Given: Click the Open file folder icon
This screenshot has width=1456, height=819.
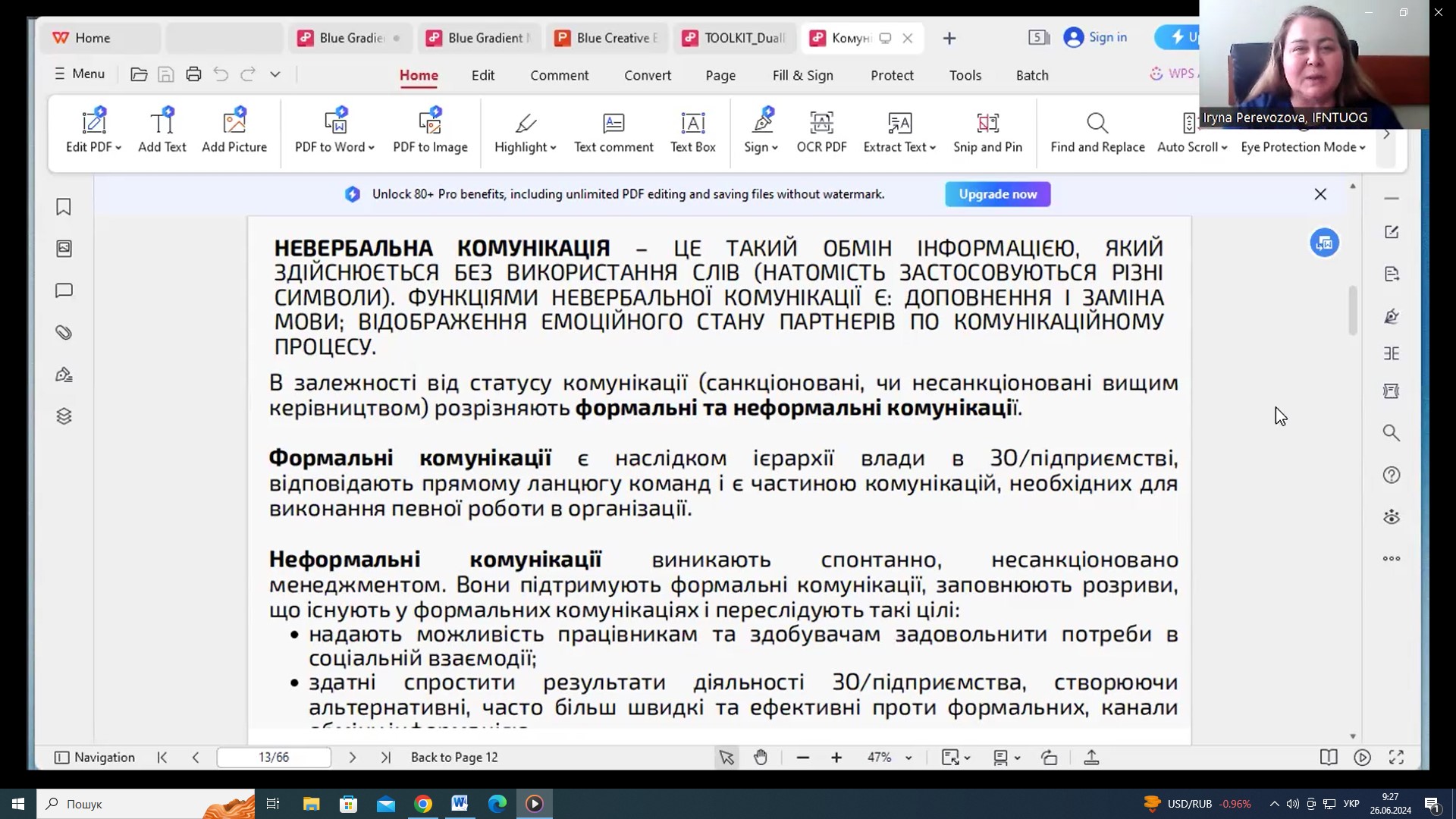Looking at the screenshot, I should (x=139, y=74).
